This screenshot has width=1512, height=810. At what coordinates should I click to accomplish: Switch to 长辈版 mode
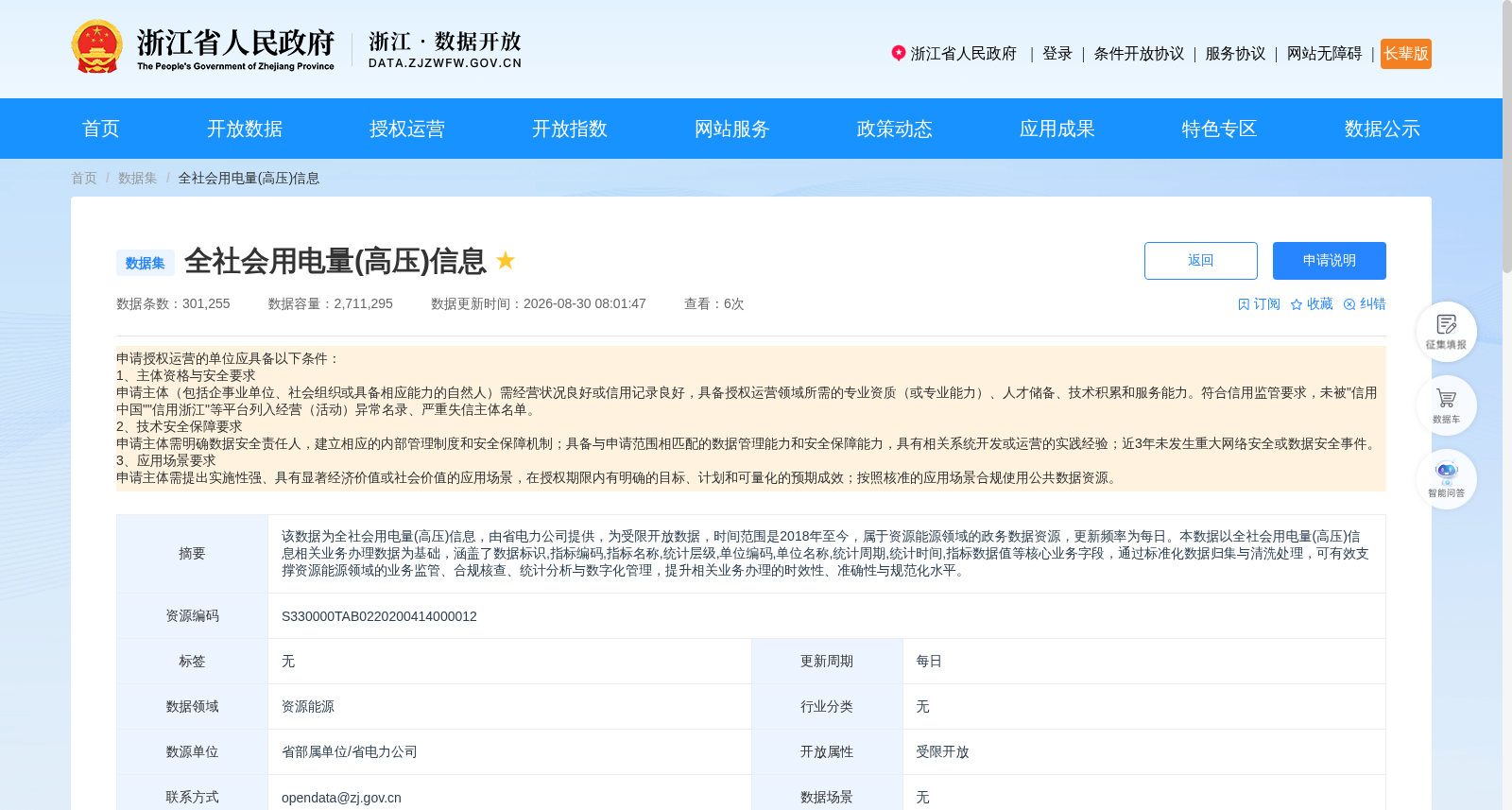click(x=1406, y=54)
